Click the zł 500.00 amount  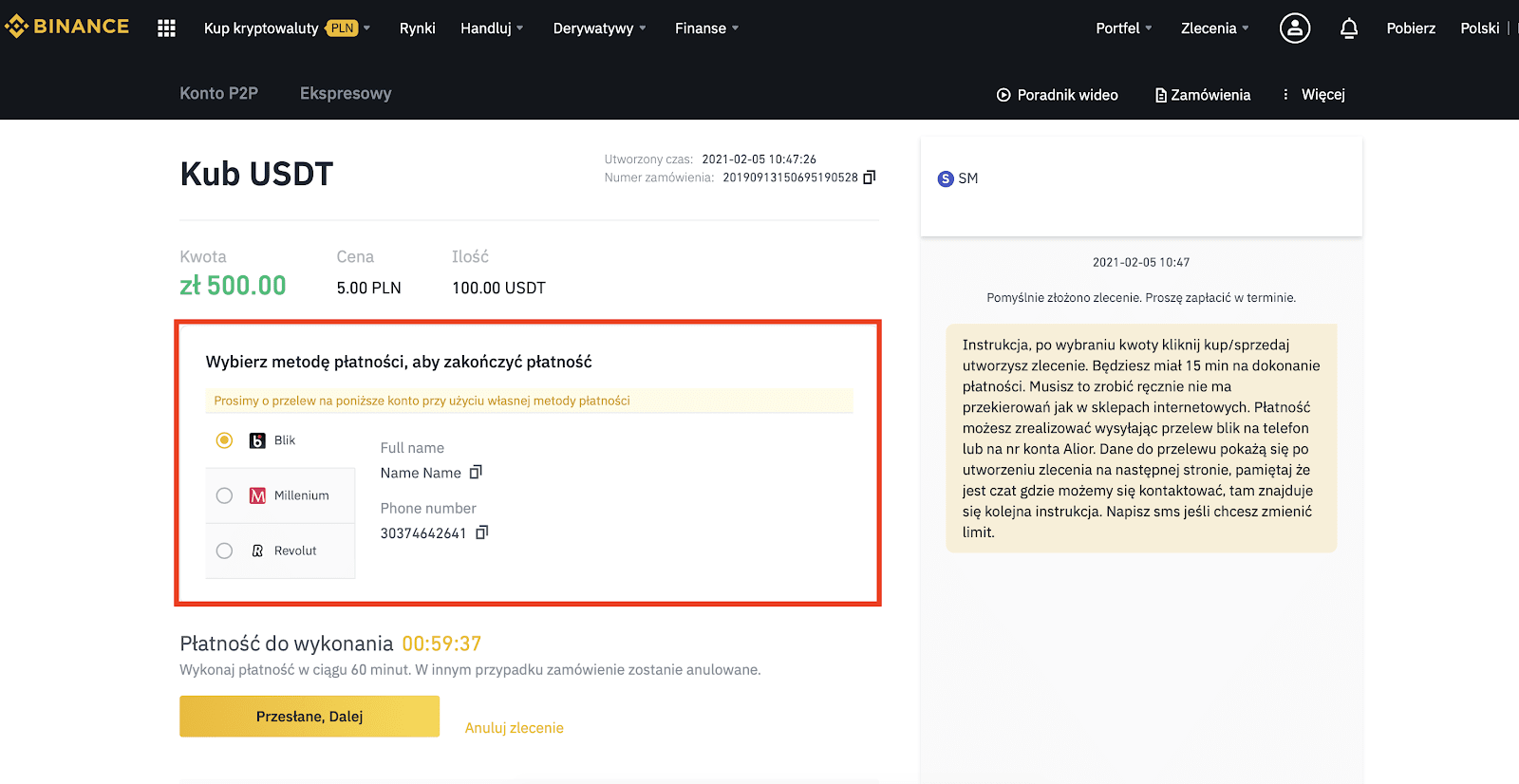(233, 286)
